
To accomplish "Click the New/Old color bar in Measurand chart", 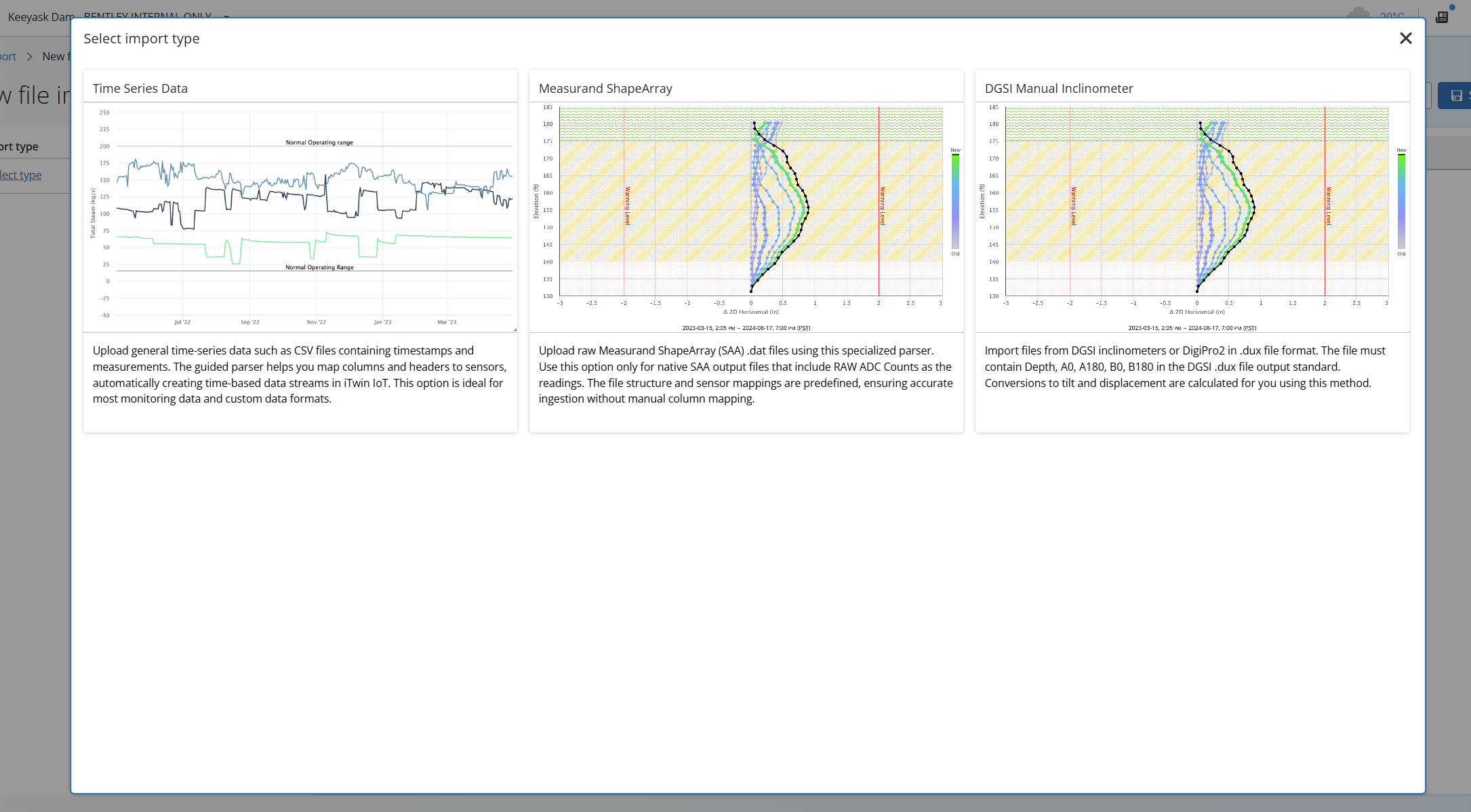I will coord(955,201).
